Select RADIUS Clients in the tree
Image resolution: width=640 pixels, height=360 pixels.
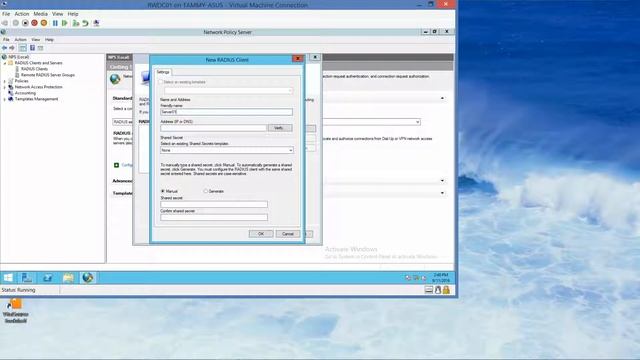click(34, 69)
